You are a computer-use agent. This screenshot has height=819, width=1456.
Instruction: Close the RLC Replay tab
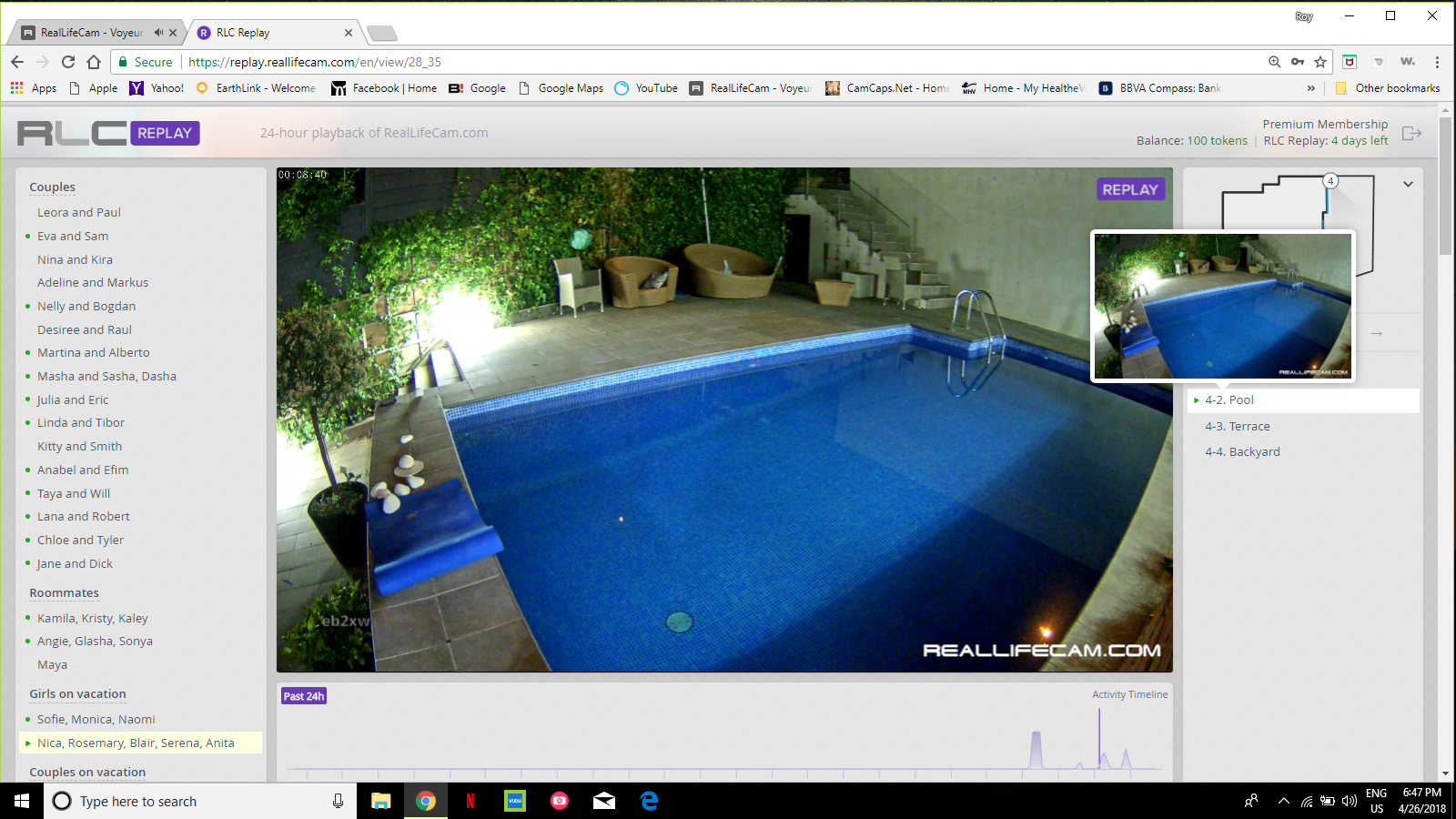[349, 33]
